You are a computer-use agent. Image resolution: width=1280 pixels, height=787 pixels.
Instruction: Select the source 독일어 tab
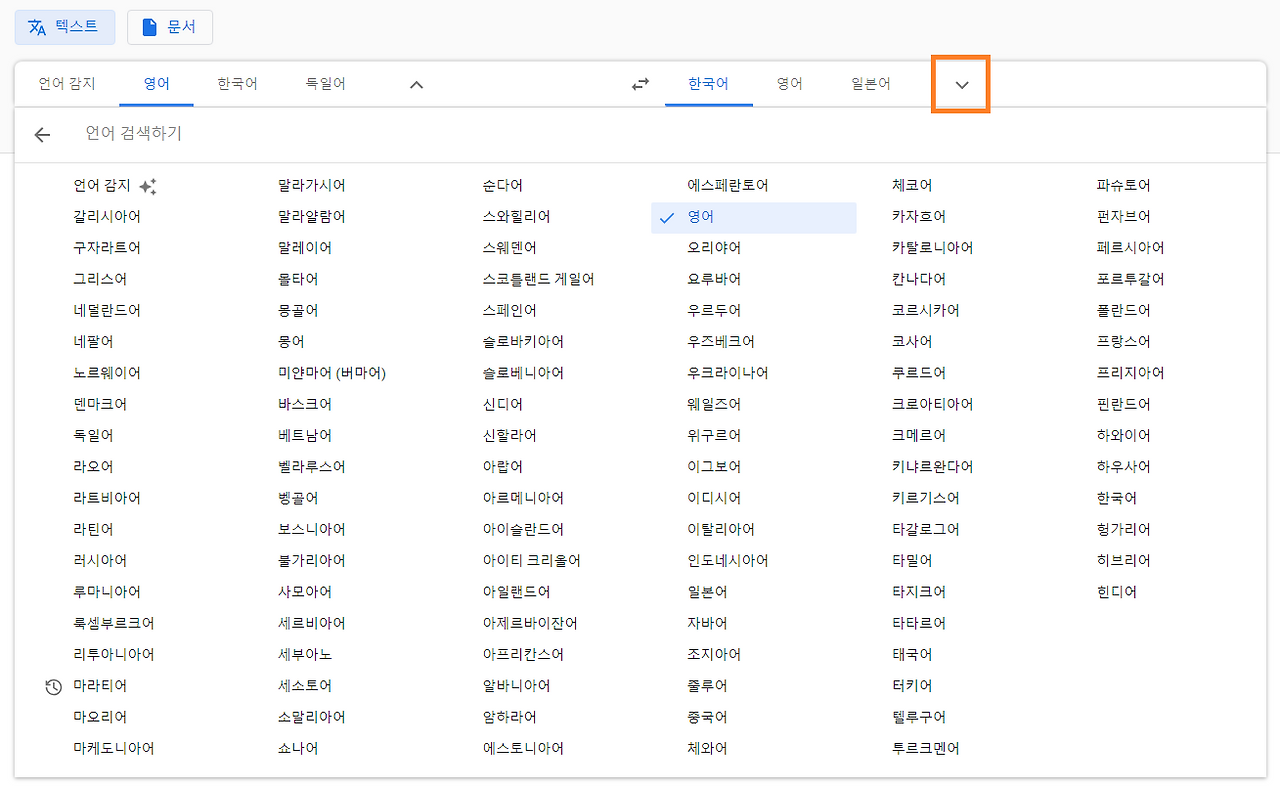point(325,84)
